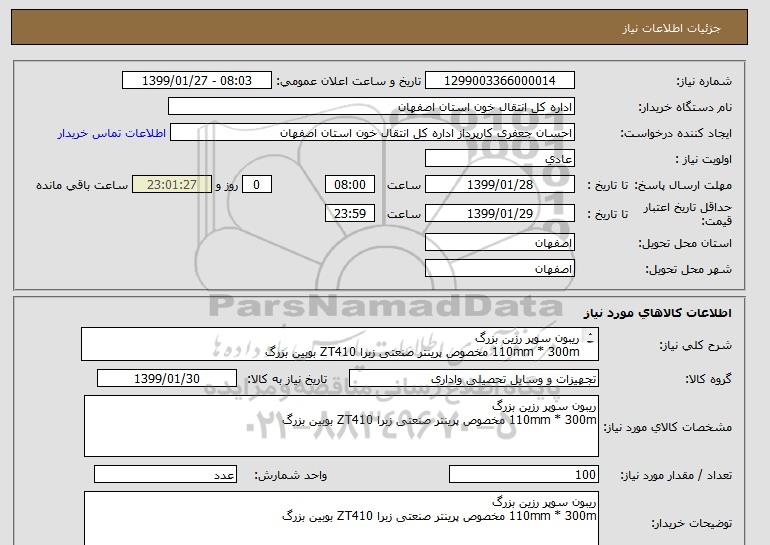The width and height of the screenshot is (770, 545).
Task: Click label گروه کالا
Action: pos(708,379)
